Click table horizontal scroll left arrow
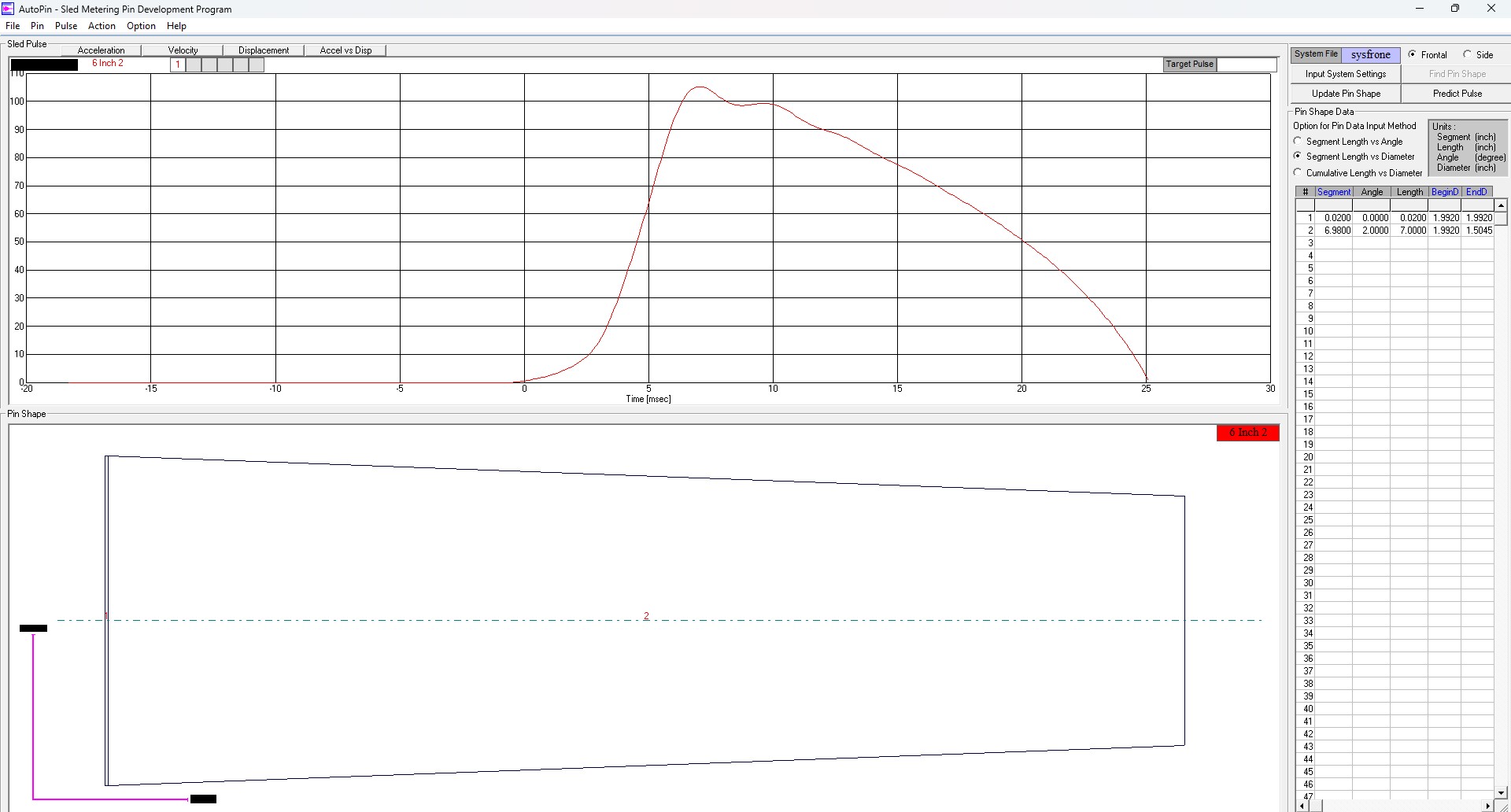The height and width of the screenshot is (812, 1511). click(1301, 806)
